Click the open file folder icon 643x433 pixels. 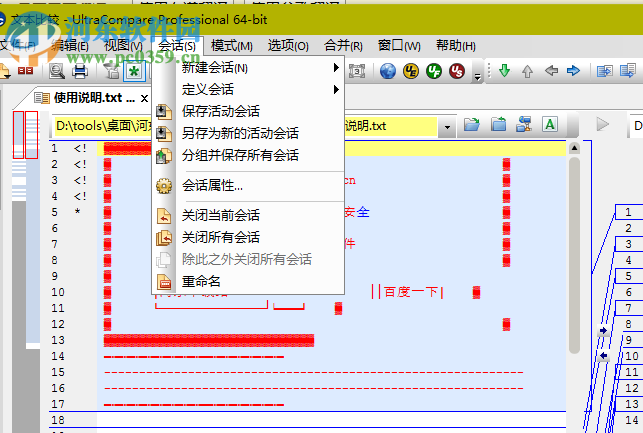click(472, 124)
